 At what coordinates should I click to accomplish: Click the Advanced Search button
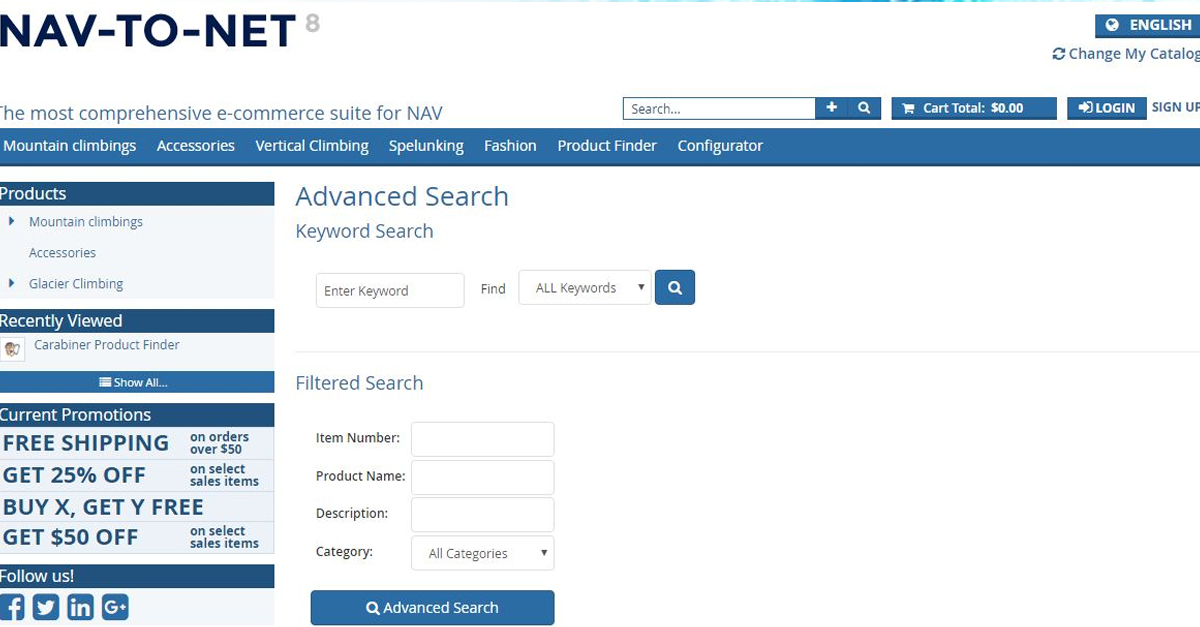[x=432, y=607]
